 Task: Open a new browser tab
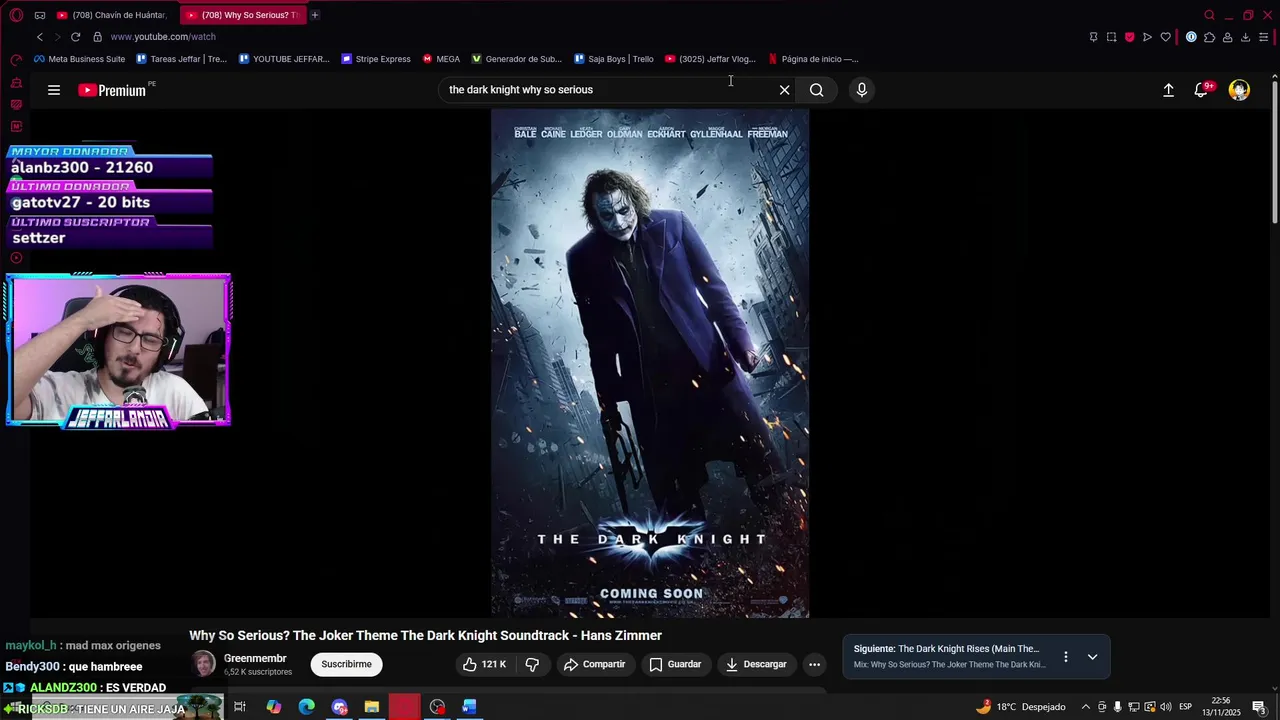(314, 15)
